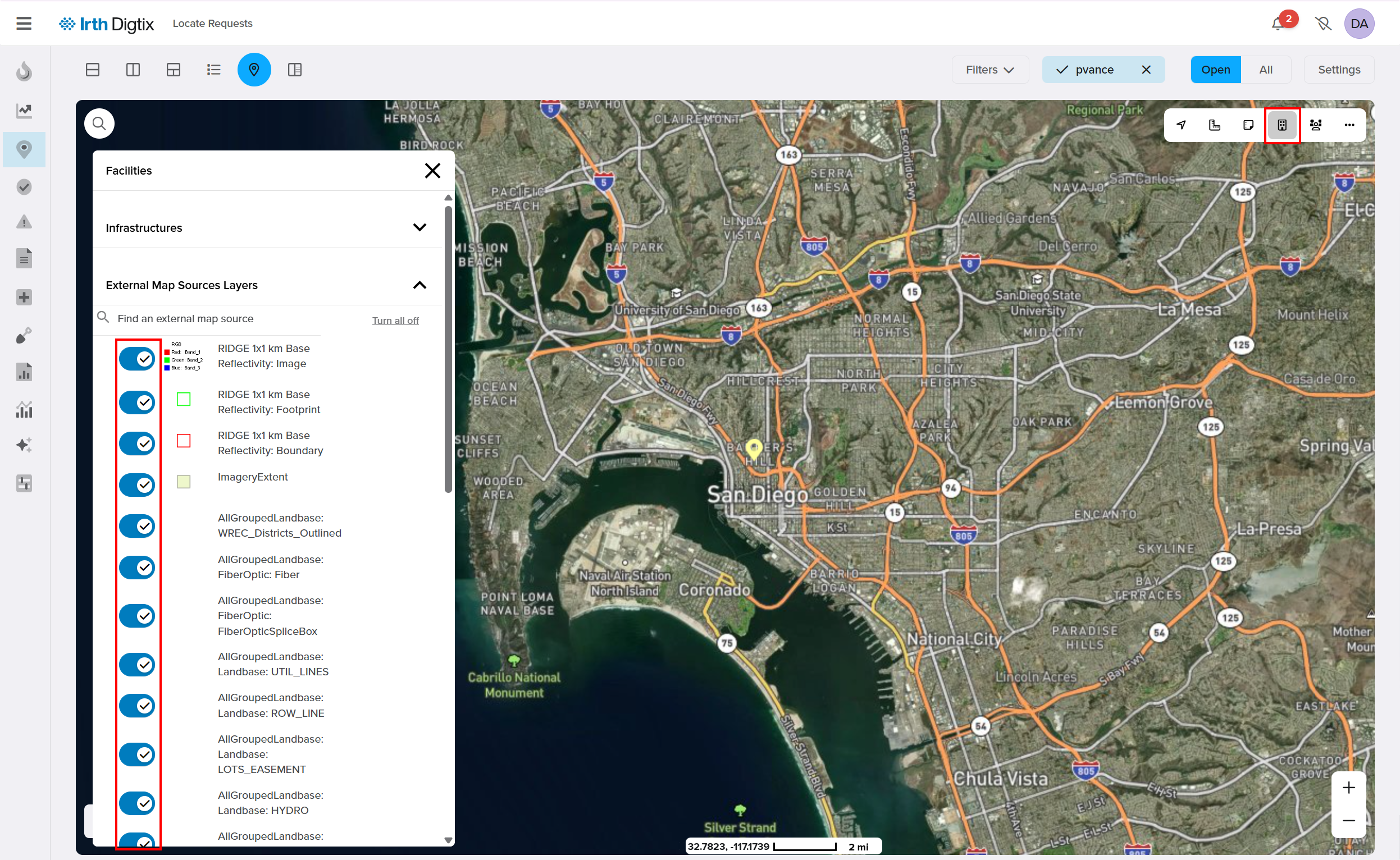Screen dimensions: 1400x860
Task: Click the Turn all off link
Action: [x=395, y=320]
